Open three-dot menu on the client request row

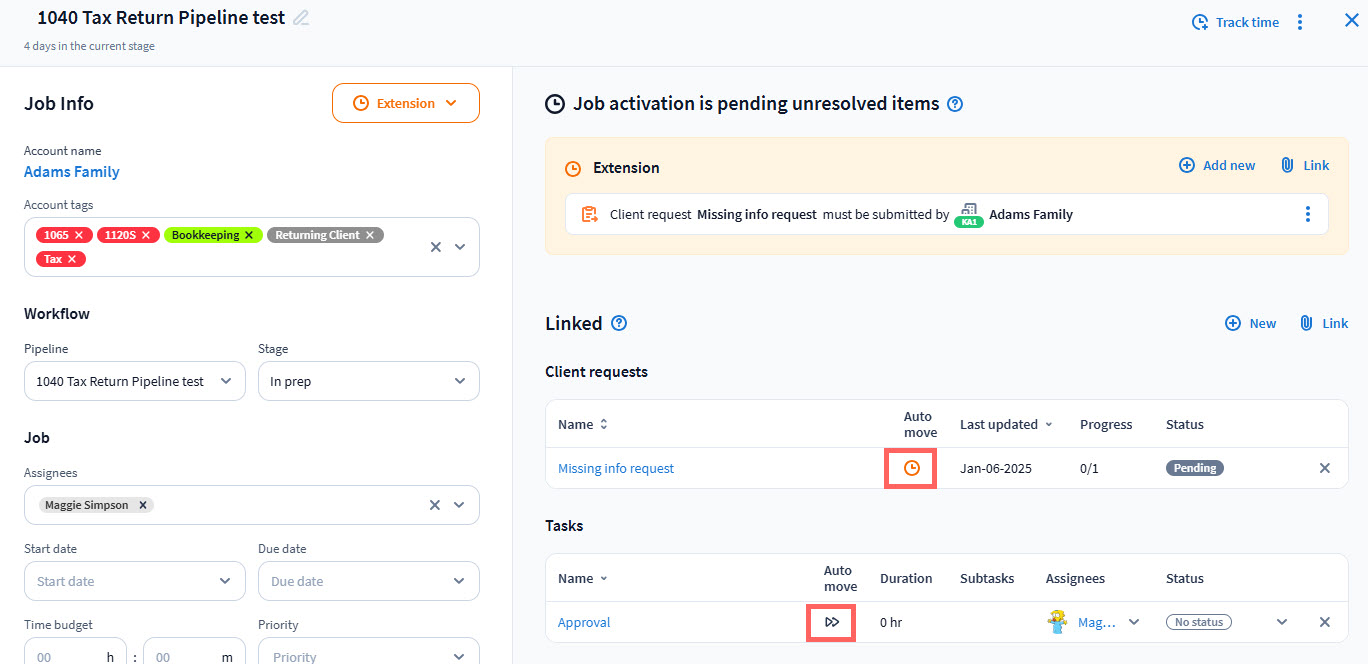(x=1307, y=214)
